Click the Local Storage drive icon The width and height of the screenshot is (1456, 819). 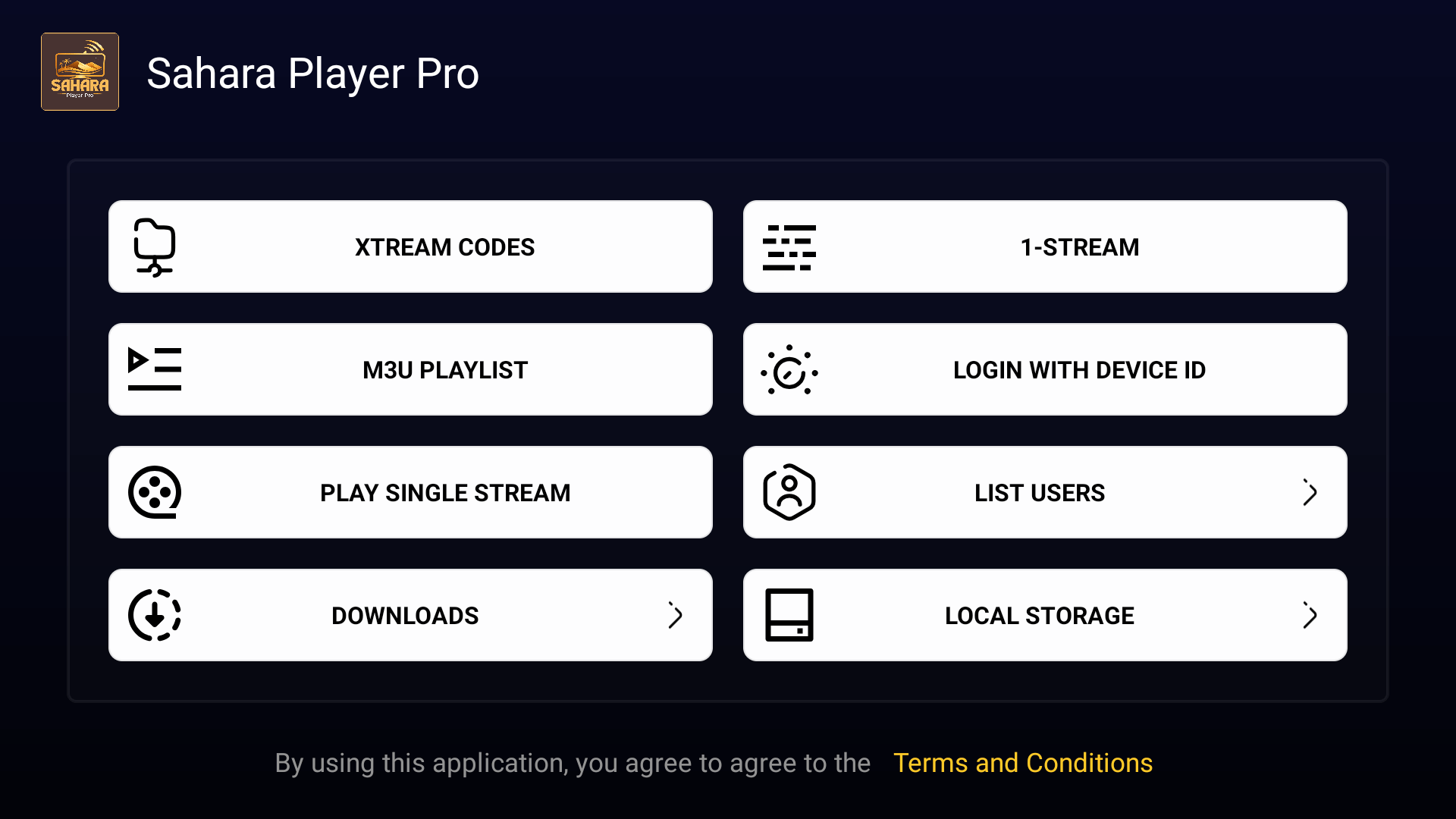(789, 615)
